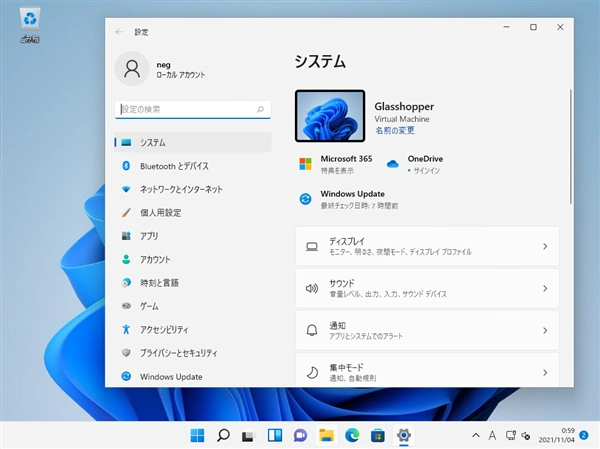Click the Sound speaker icon
The image size is (600, 449).
click(x=312, y=288)
